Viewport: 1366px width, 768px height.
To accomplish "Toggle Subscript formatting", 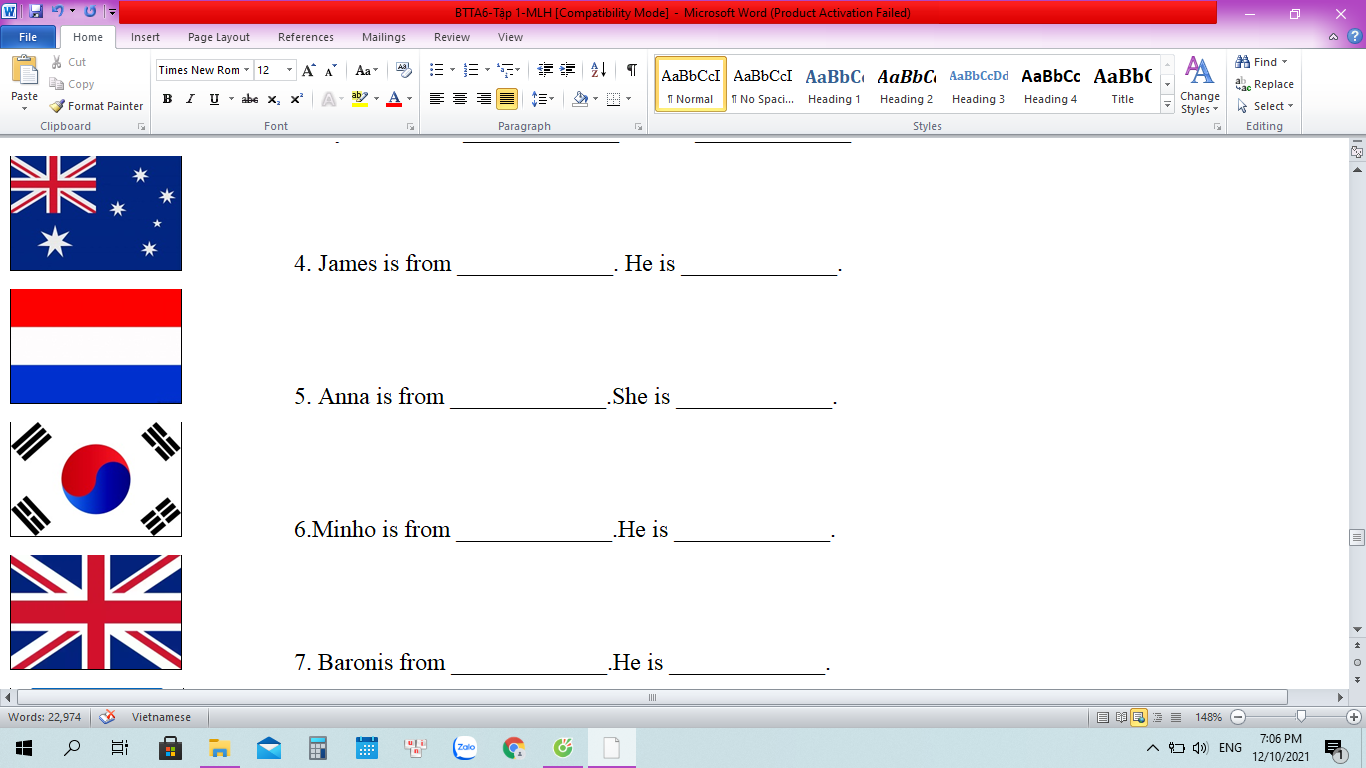I will 274,99.
